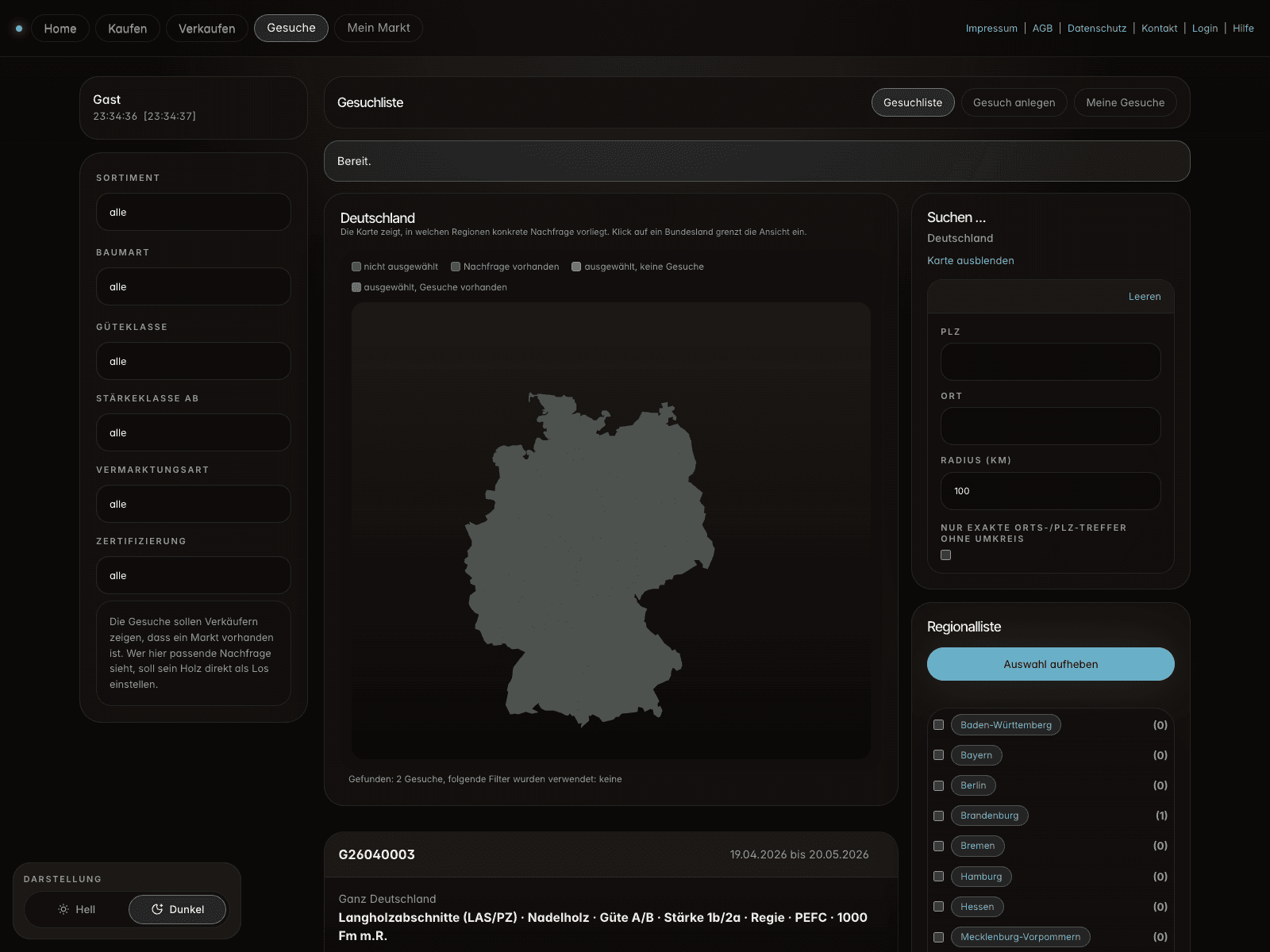The width and height of the screenshot is (1270, 952).
Task: Click into the Ort input field
Action: [1051, 426]
